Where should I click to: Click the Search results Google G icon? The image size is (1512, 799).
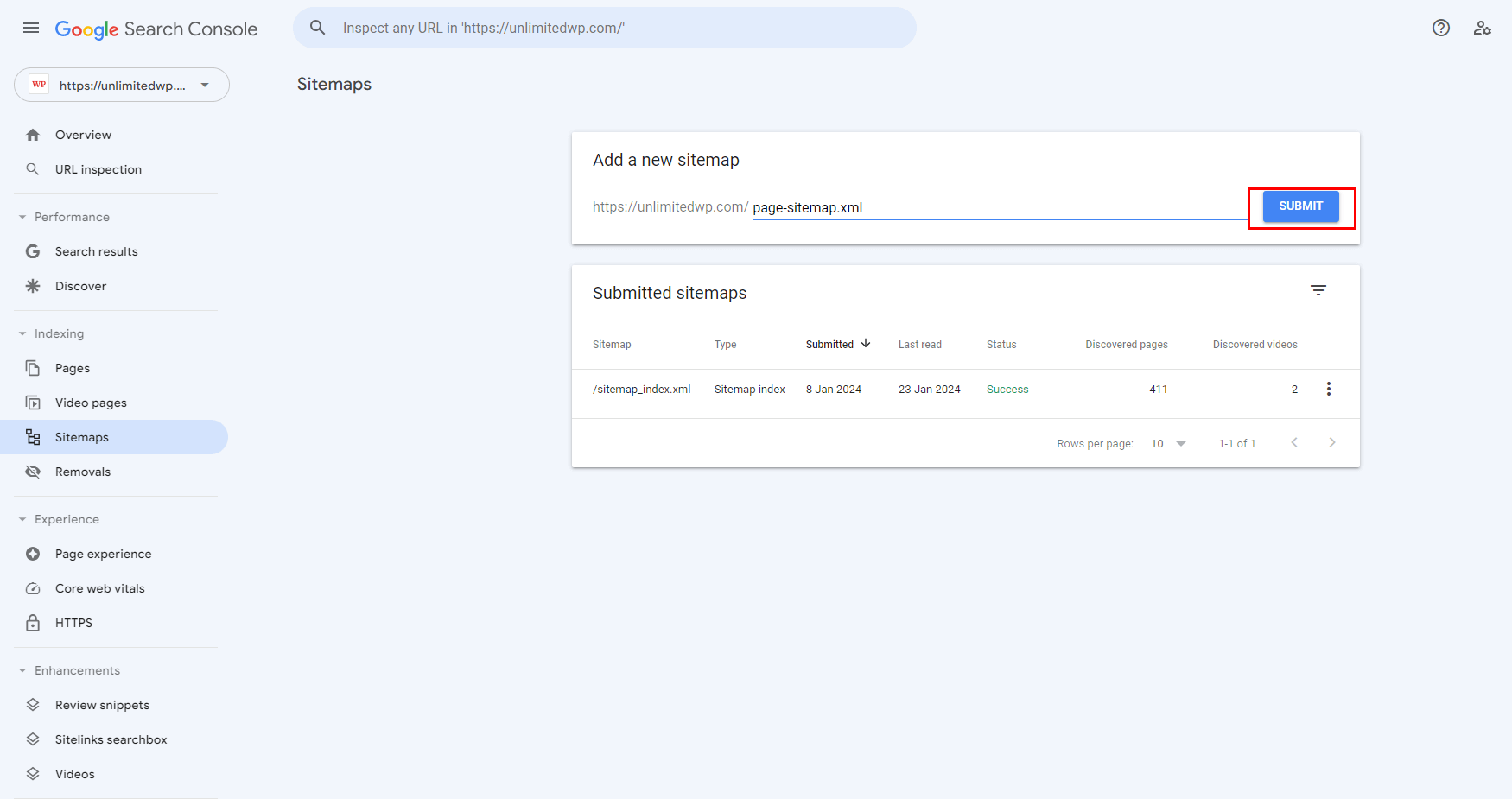pos(33,251)
